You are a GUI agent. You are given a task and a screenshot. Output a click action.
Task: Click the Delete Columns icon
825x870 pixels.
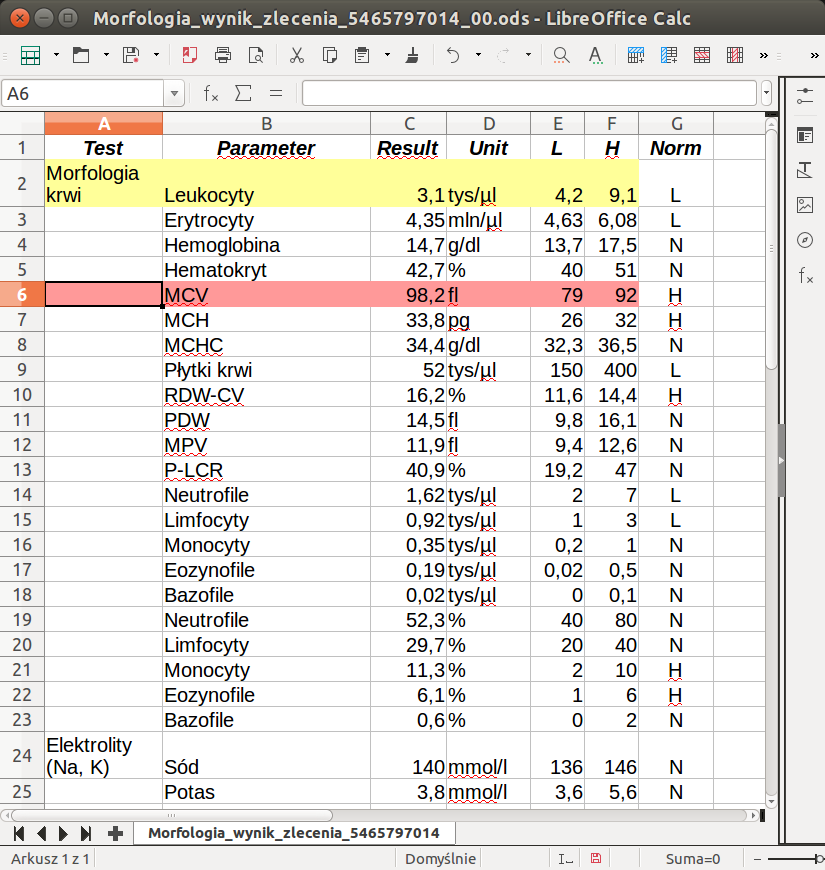pyautogui.click(x=735, y=55)
